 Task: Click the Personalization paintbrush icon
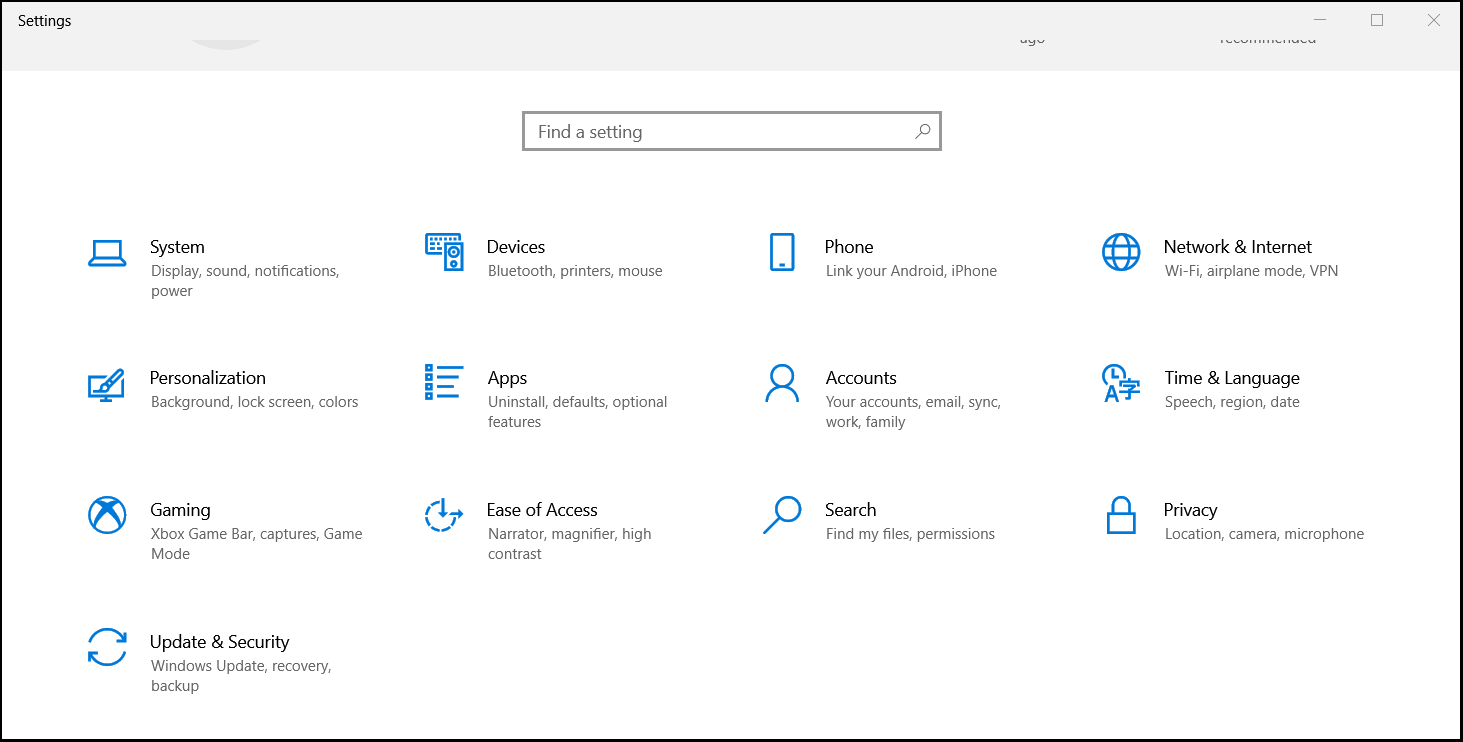[x=107, y=386]
